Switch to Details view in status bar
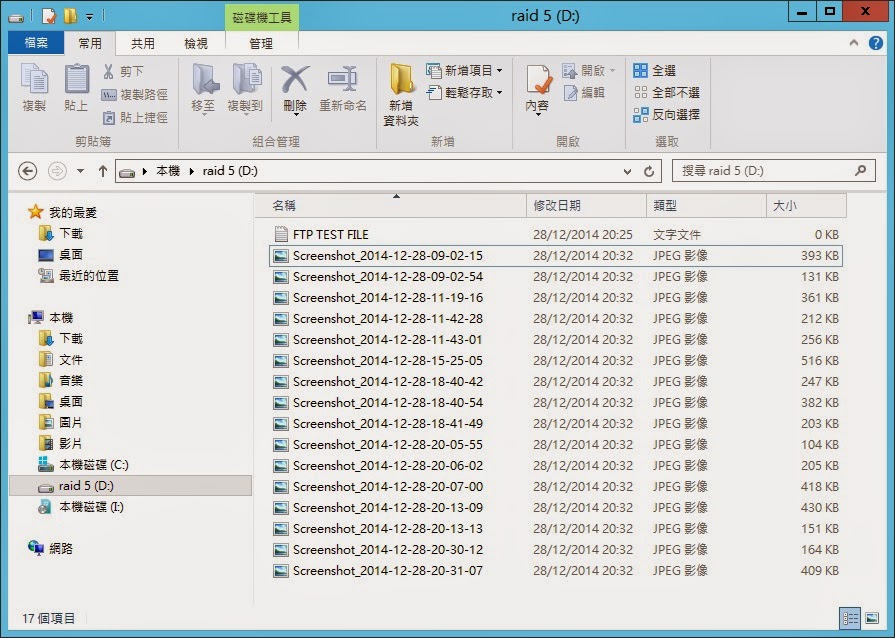This screenshot has width=895, height=638. (850, 618)
